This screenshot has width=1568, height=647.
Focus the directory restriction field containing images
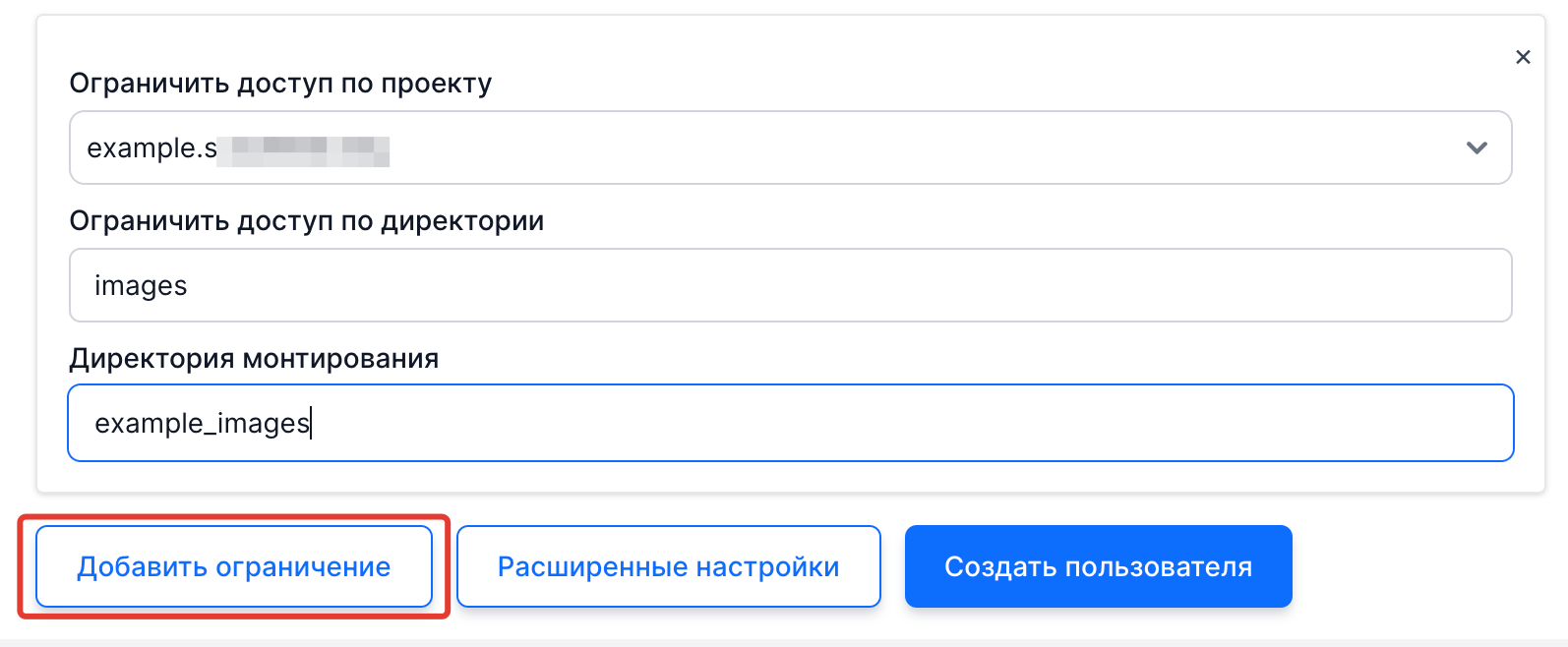pos(790,285)
